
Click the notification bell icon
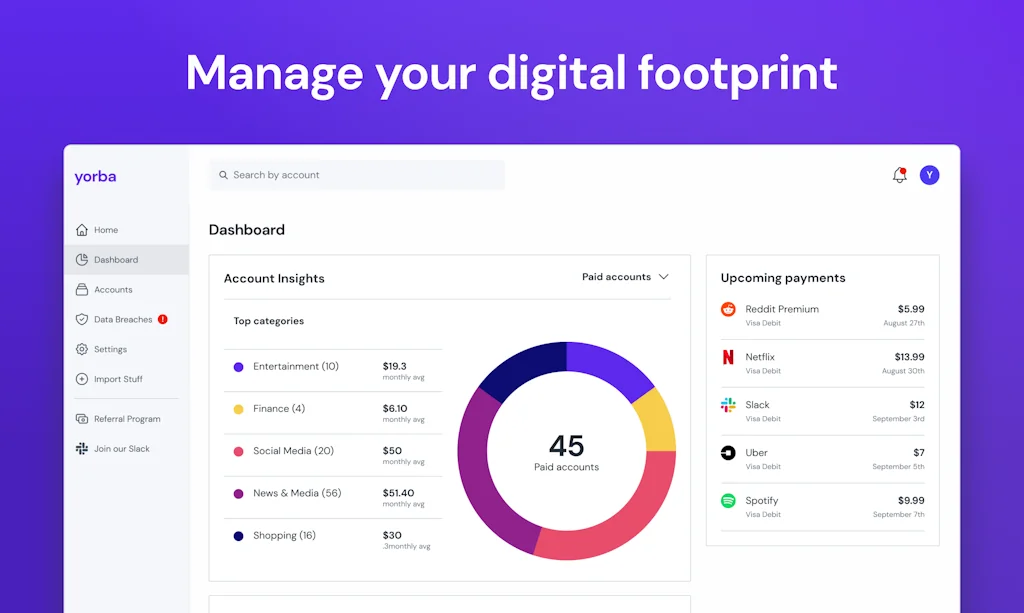[x=899, y=176]
